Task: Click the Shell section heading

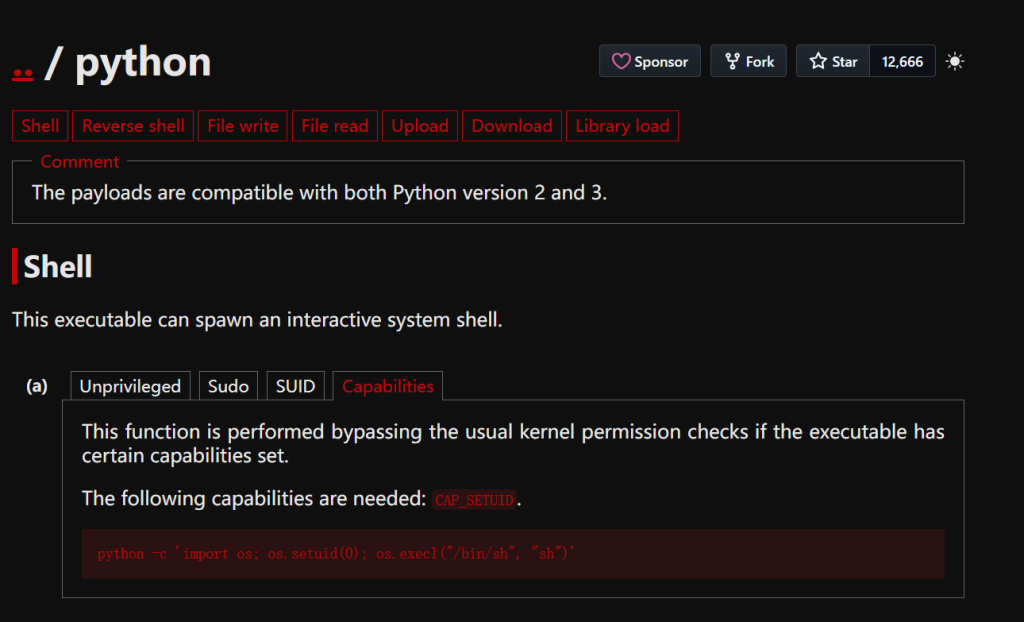Action: (58, 267)
